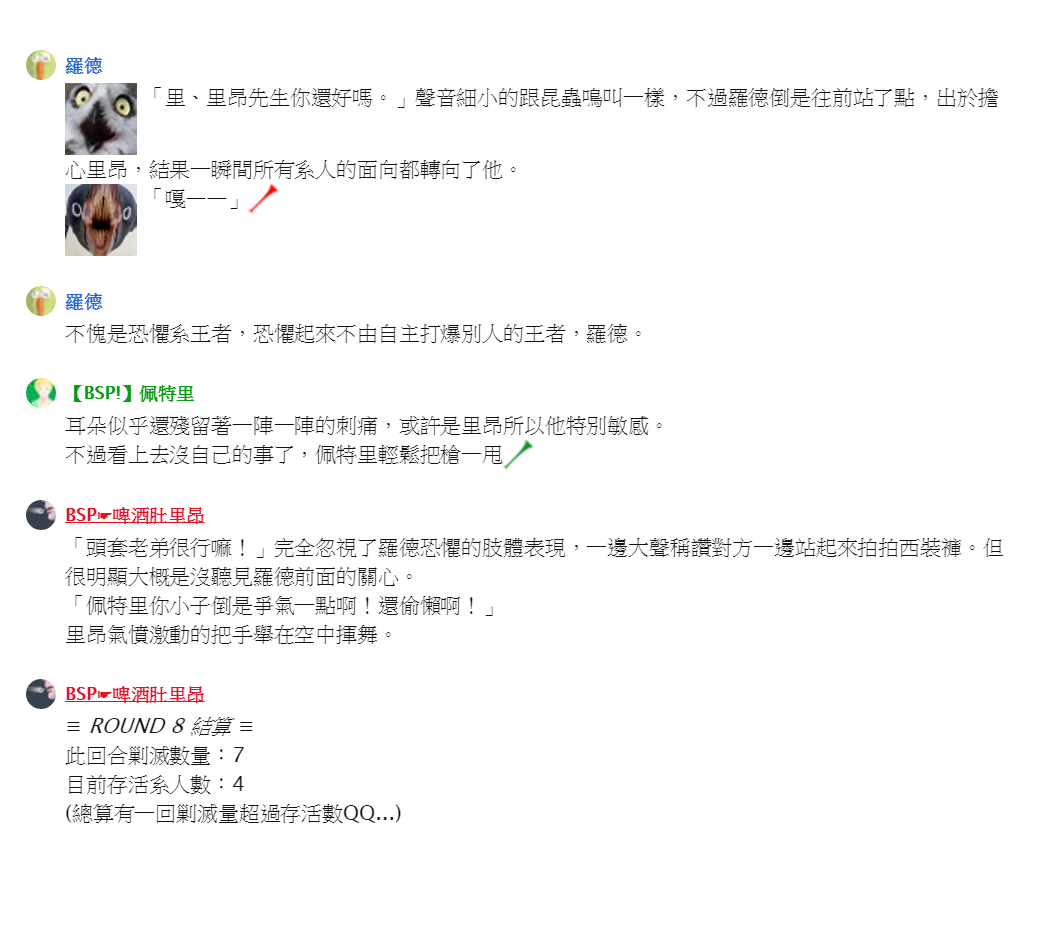The height and width of the screenshot is (932, 1046).
Task: Click the topmost 羅德 profile avatar
Action: [41, 65]
